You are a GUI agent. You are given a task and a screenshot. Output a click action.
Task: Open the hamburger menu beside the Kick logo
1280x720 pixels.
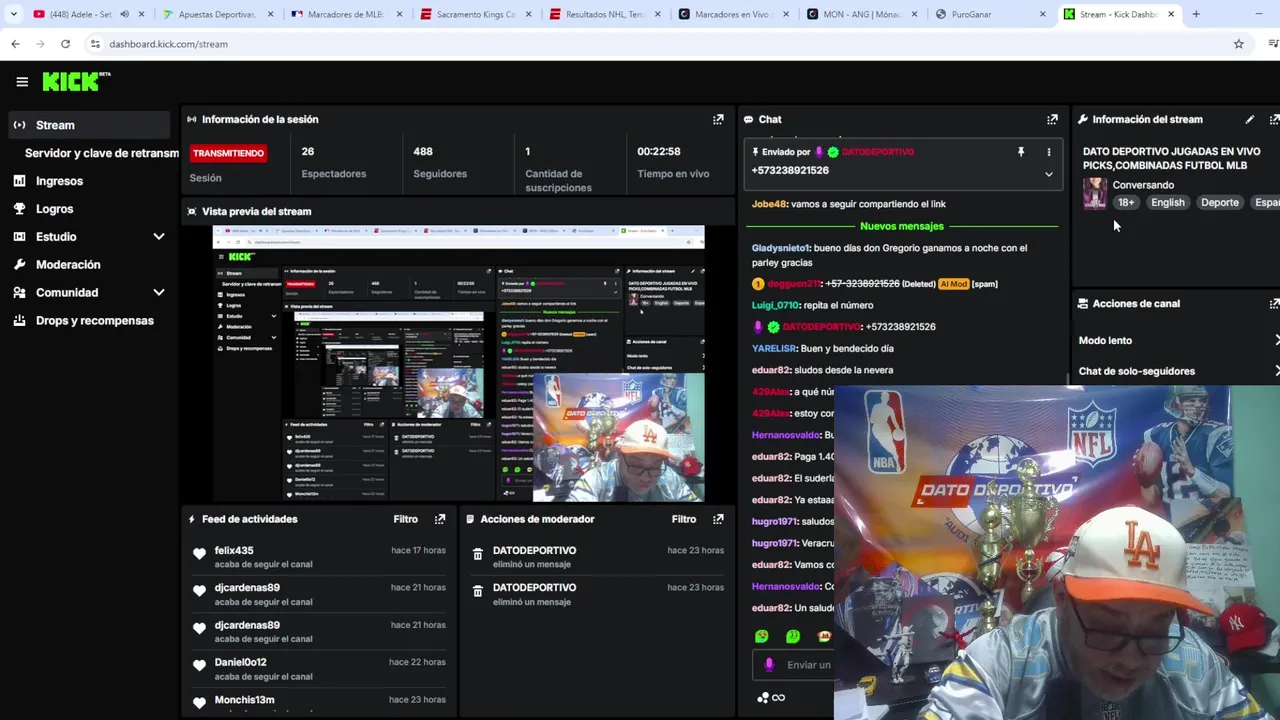point(22,82)
